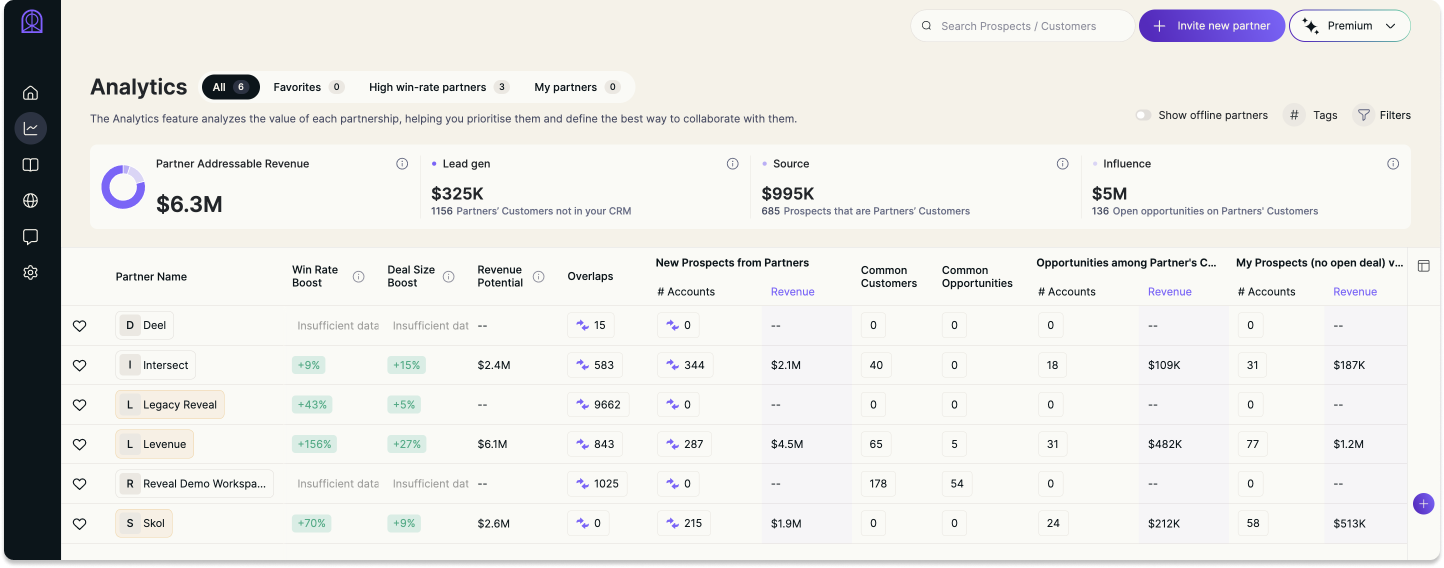Image resolution: width=1444 pixels, height=568 pixels.
Task: Click the purple plus floating button
Action: (1424, 504)
